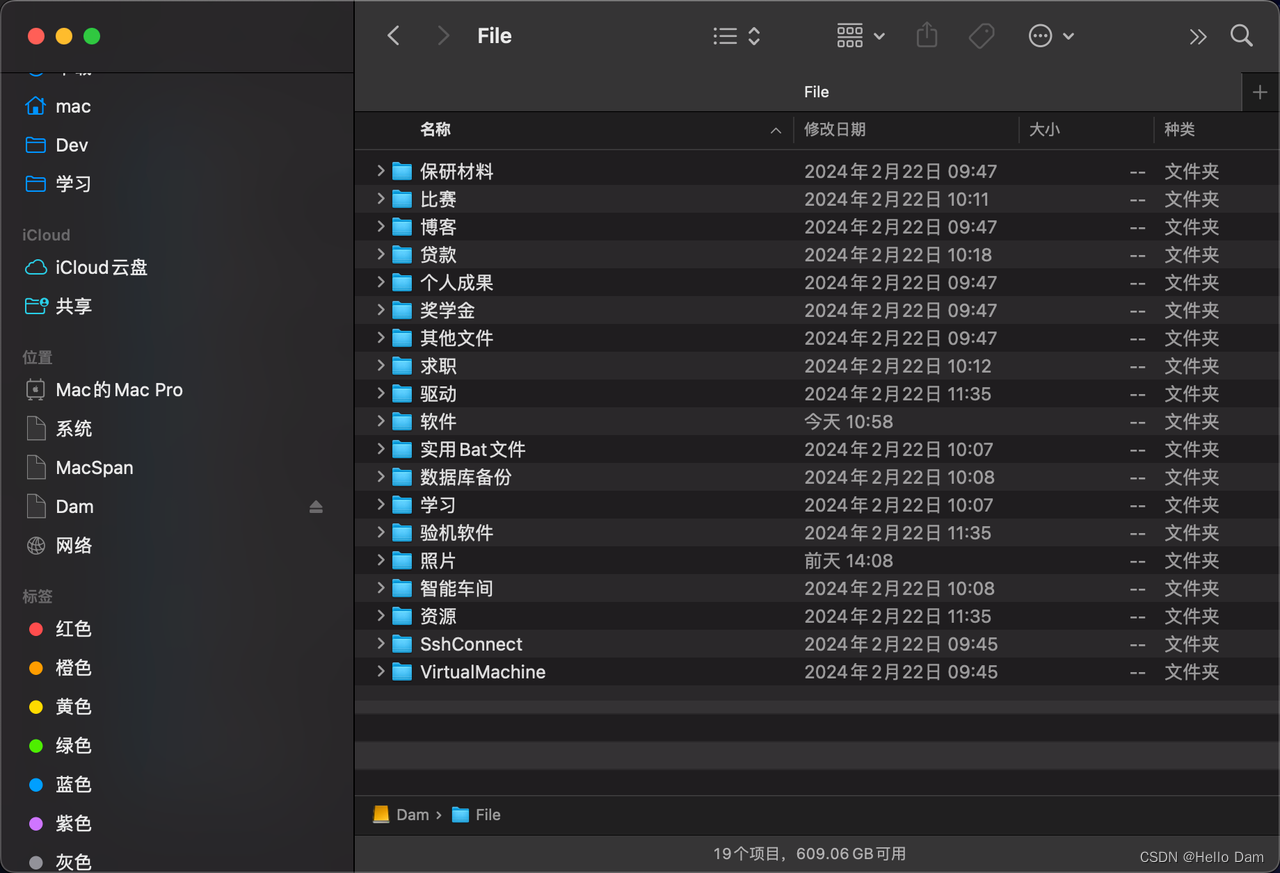This screenshot has height=873, width=1280.
Task: Expand the 比赛 folder
Action: coord(380,199)
